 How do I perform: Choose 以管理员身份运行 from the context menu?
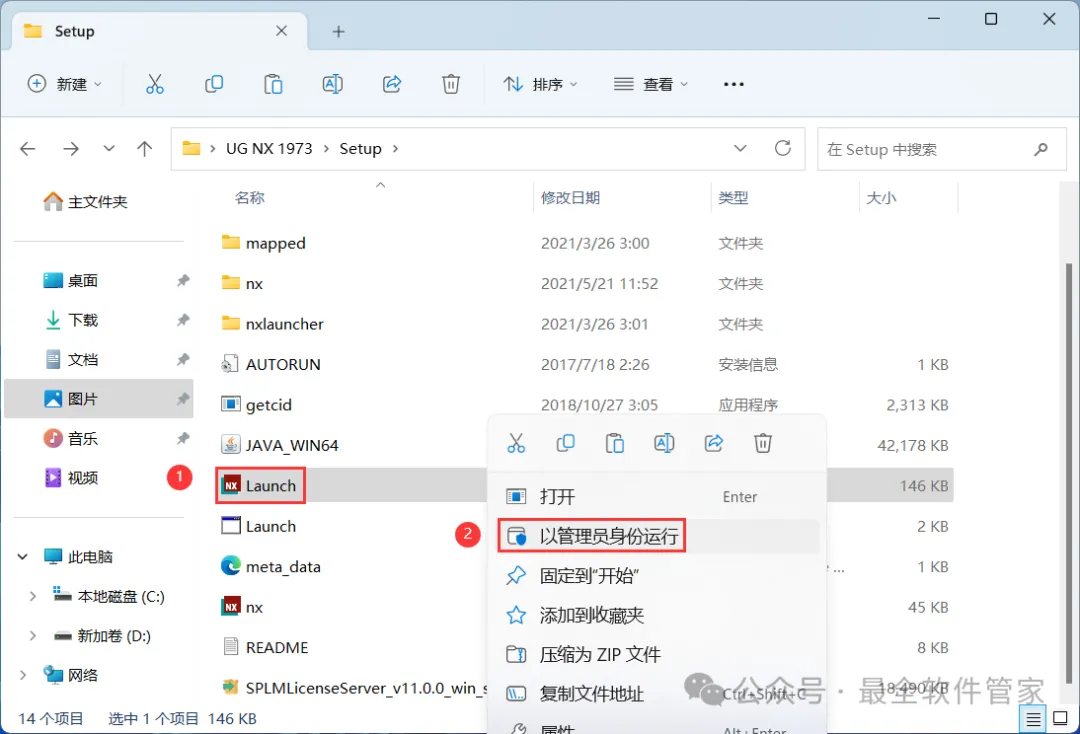click(x=656, y=536)
